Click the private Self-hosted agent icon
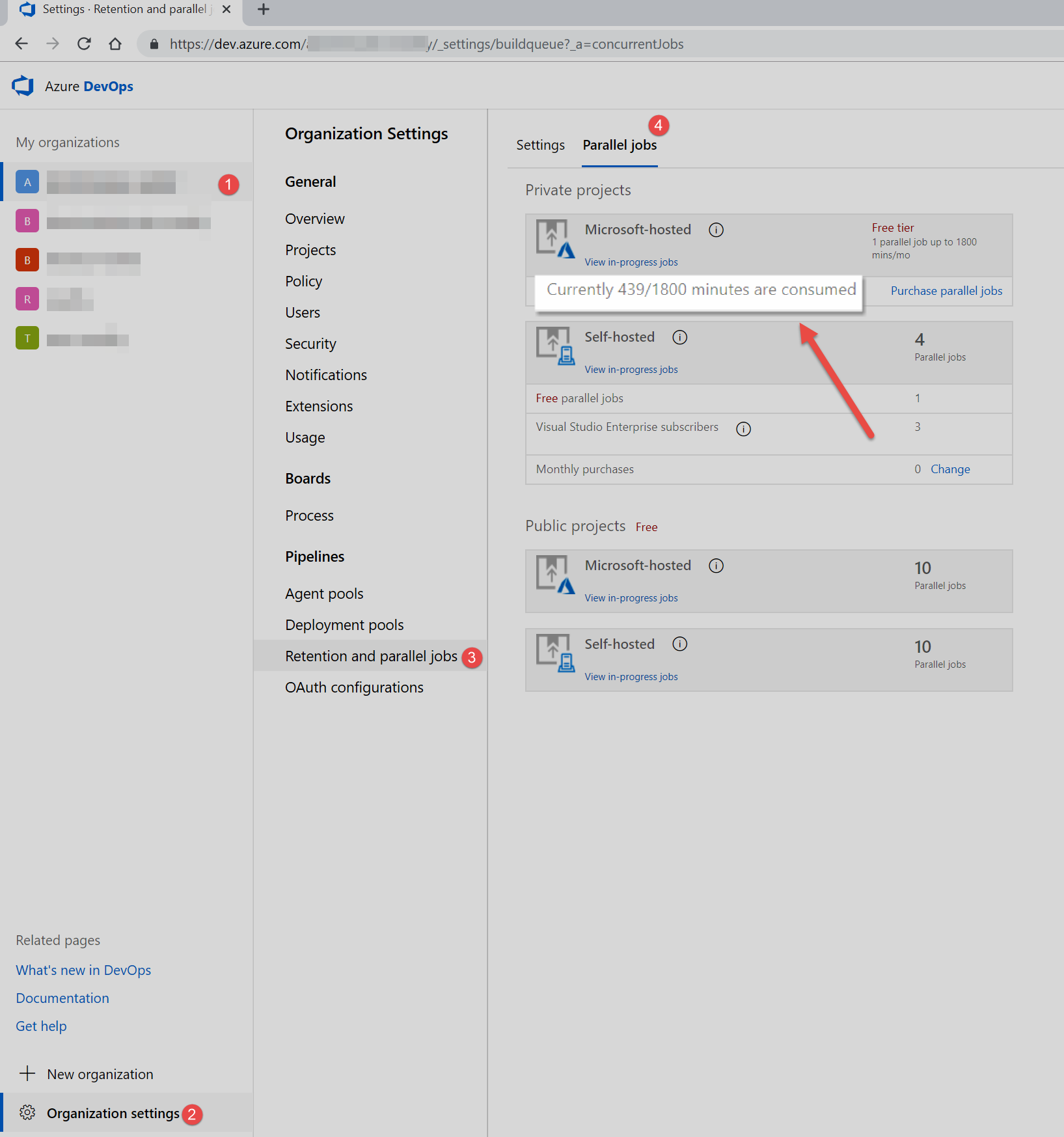The height and width of the screenshot is (1137, 1064). point(555,346)
